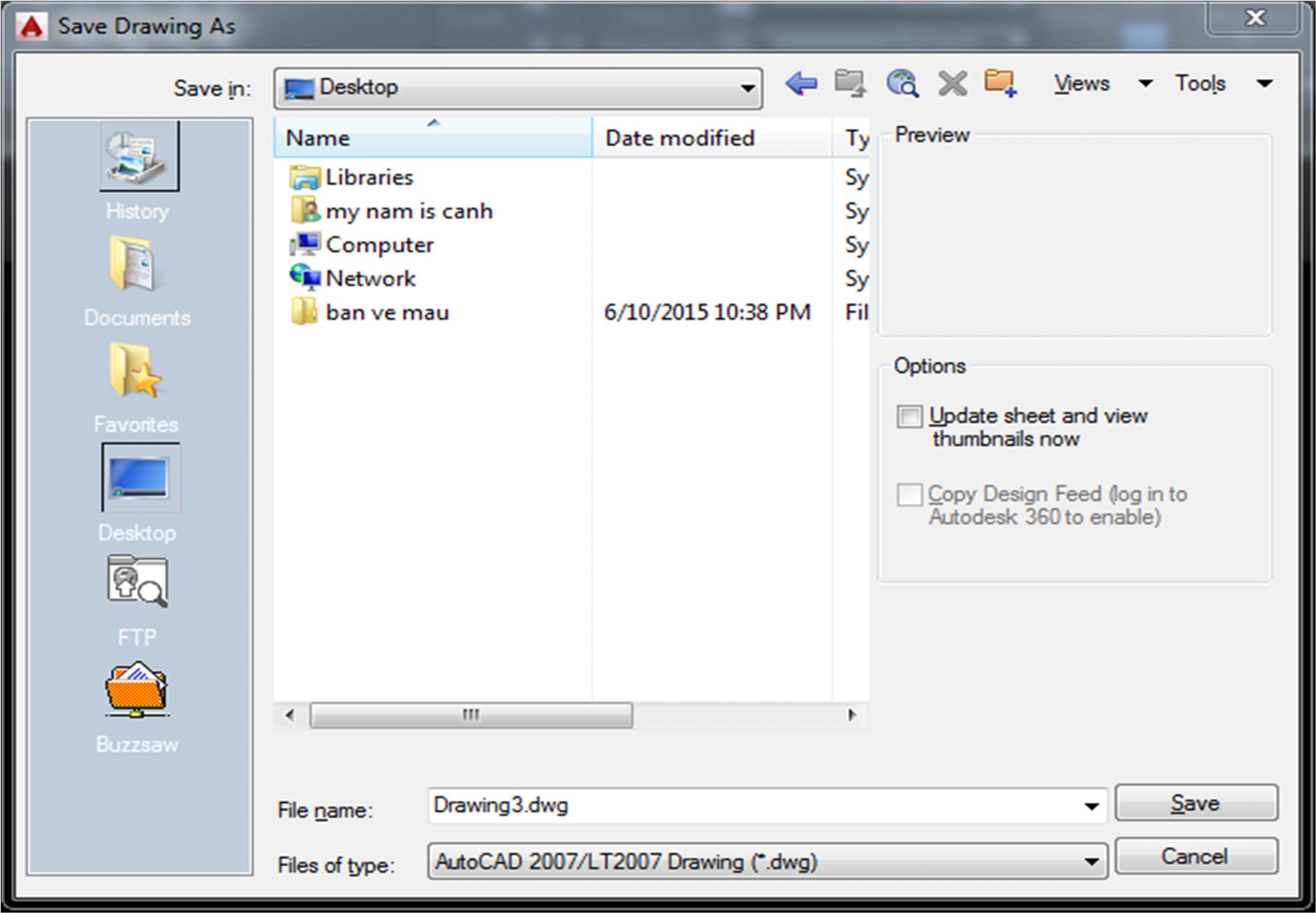
Task: Open the Views menu
Action: click(1081, 84)
